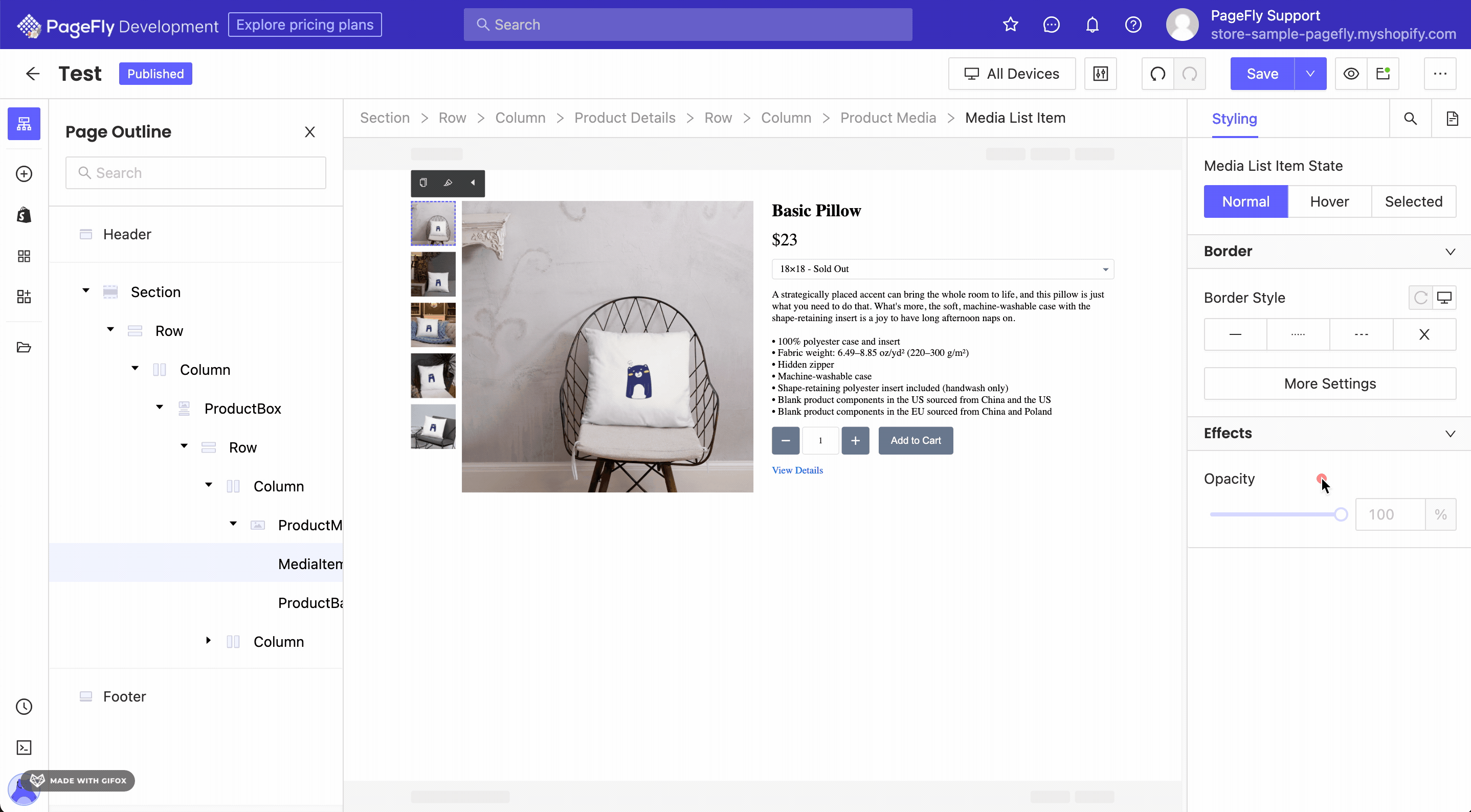Open notifications bell icon
1471x812 pixels.
click(x=1092, y=25)
